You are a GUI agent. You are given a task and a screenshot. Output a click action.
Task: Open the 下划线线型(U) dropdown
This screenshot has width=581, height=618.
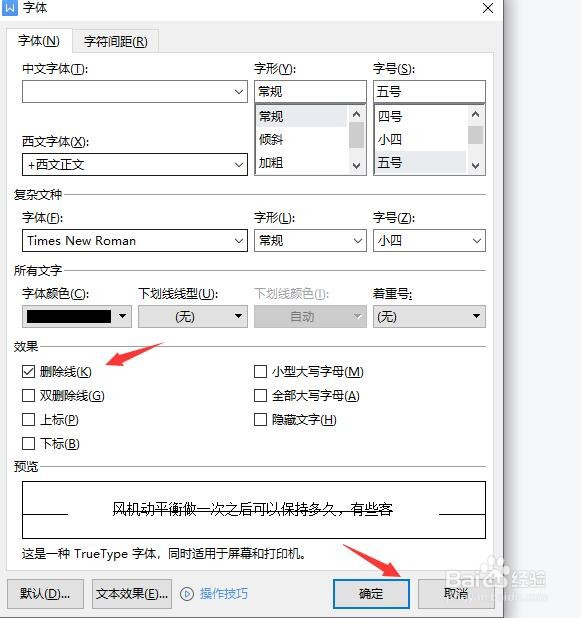click(x=193, y=316)
